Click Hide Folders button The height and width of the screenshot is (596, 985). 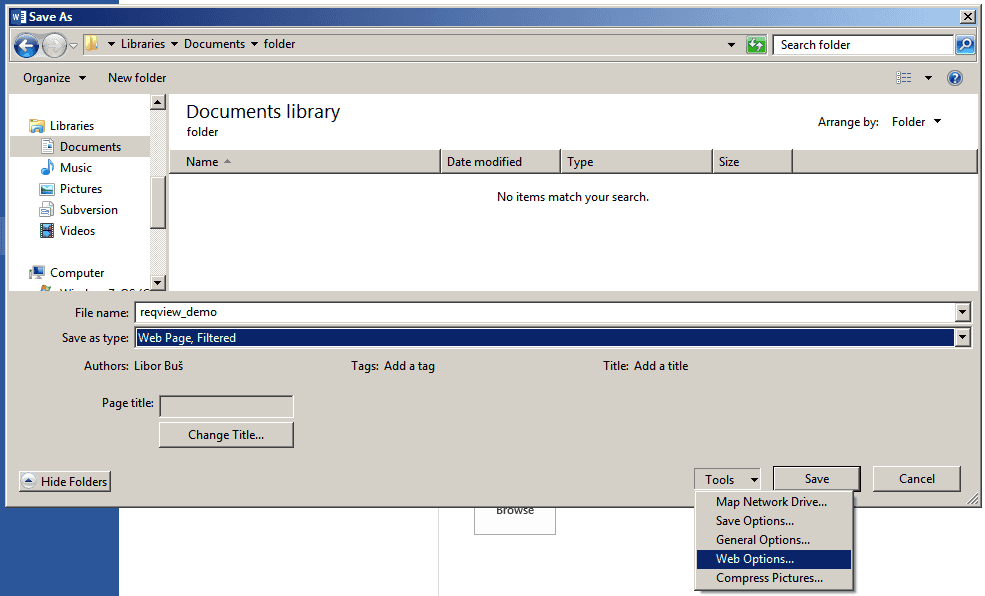(65, 482)
